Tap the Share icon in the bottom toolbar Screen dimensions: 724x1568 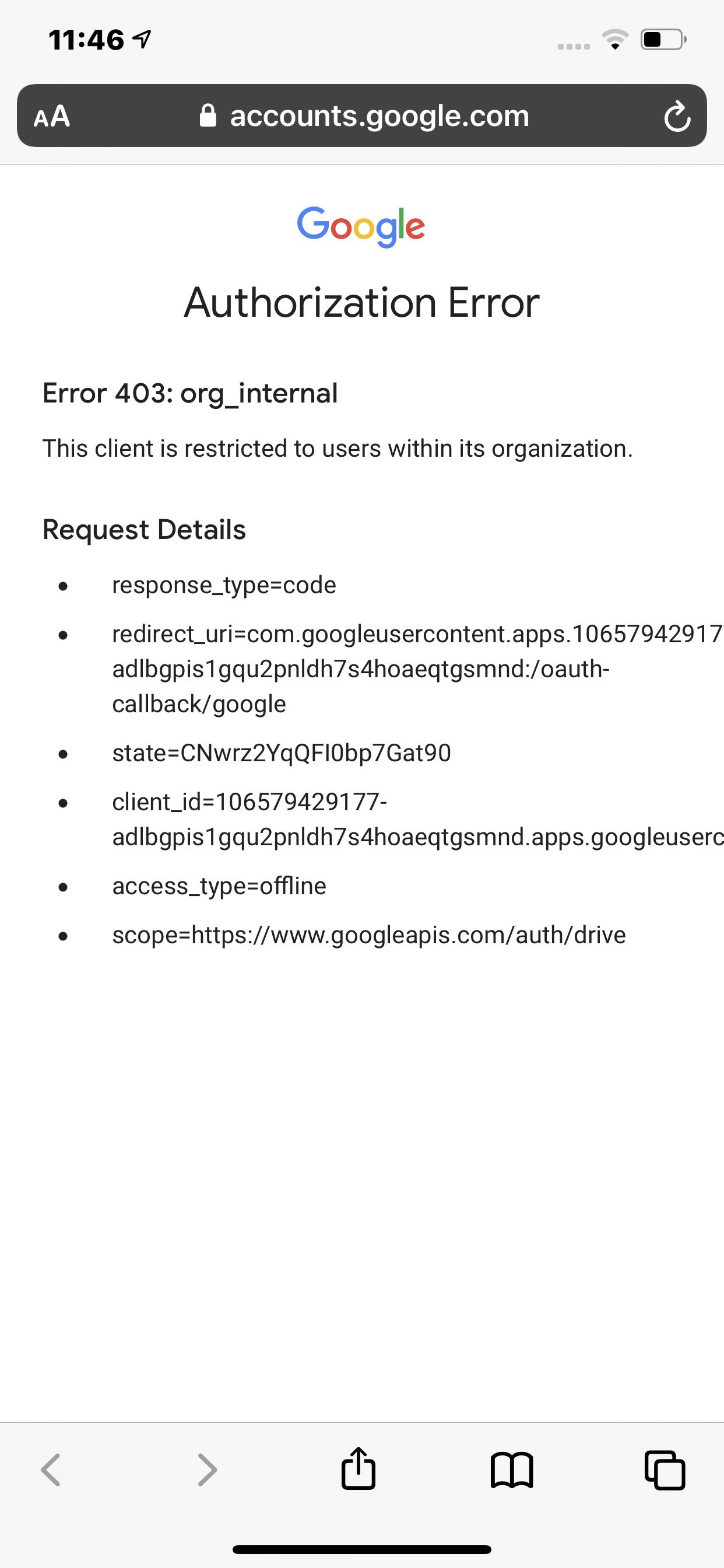point(359,1469)
